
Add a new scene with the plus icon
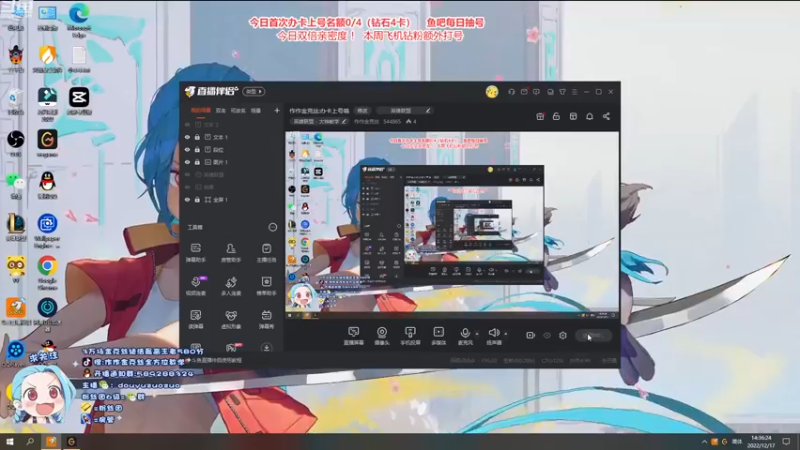click(277, 110)
